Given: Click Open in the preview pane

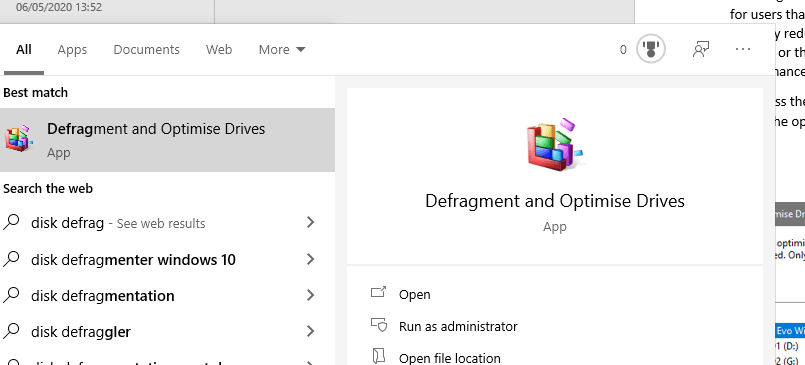Looking at the screenshot, I should coord(414,295).
